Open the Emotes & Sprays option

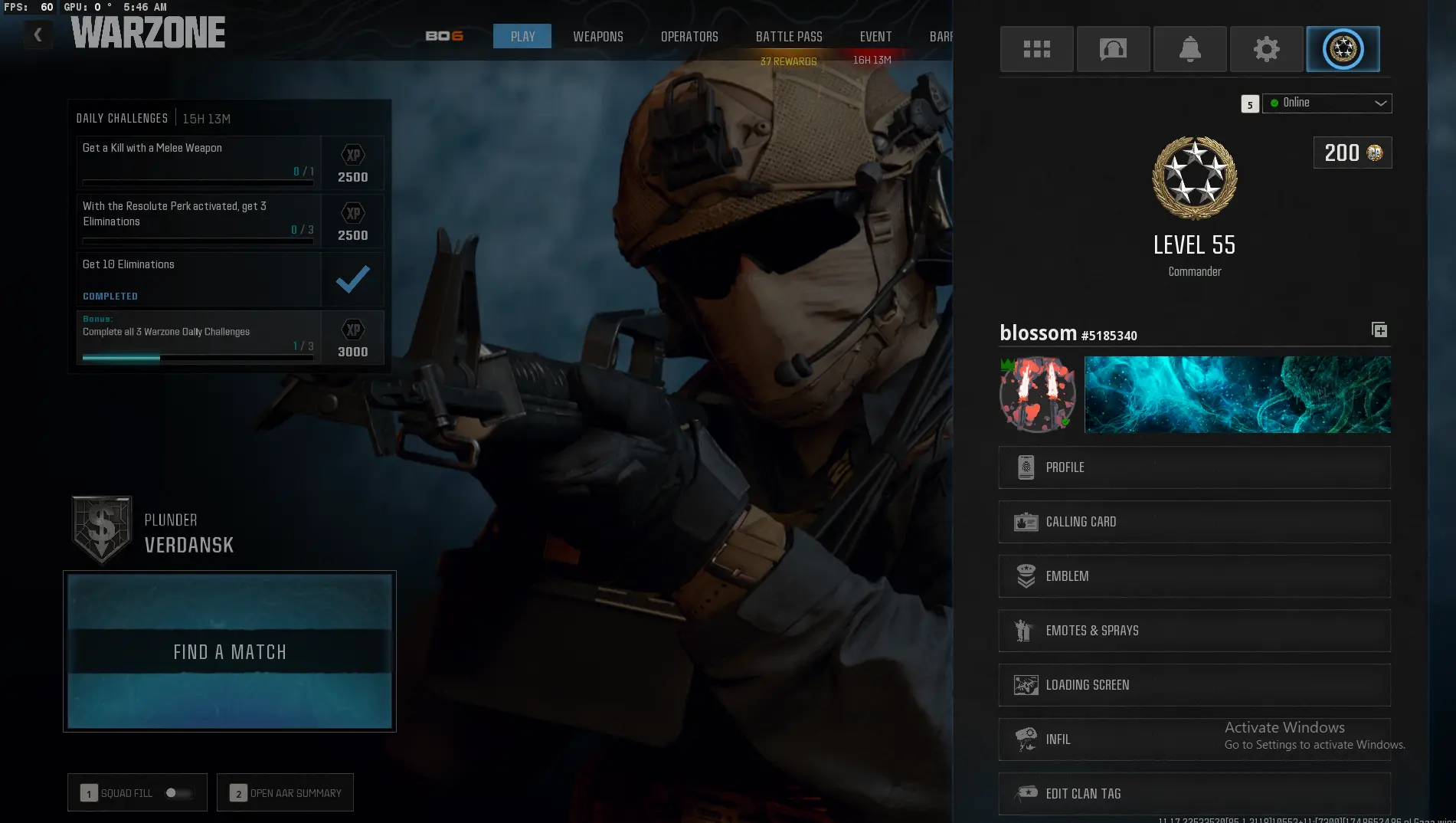1194,631
